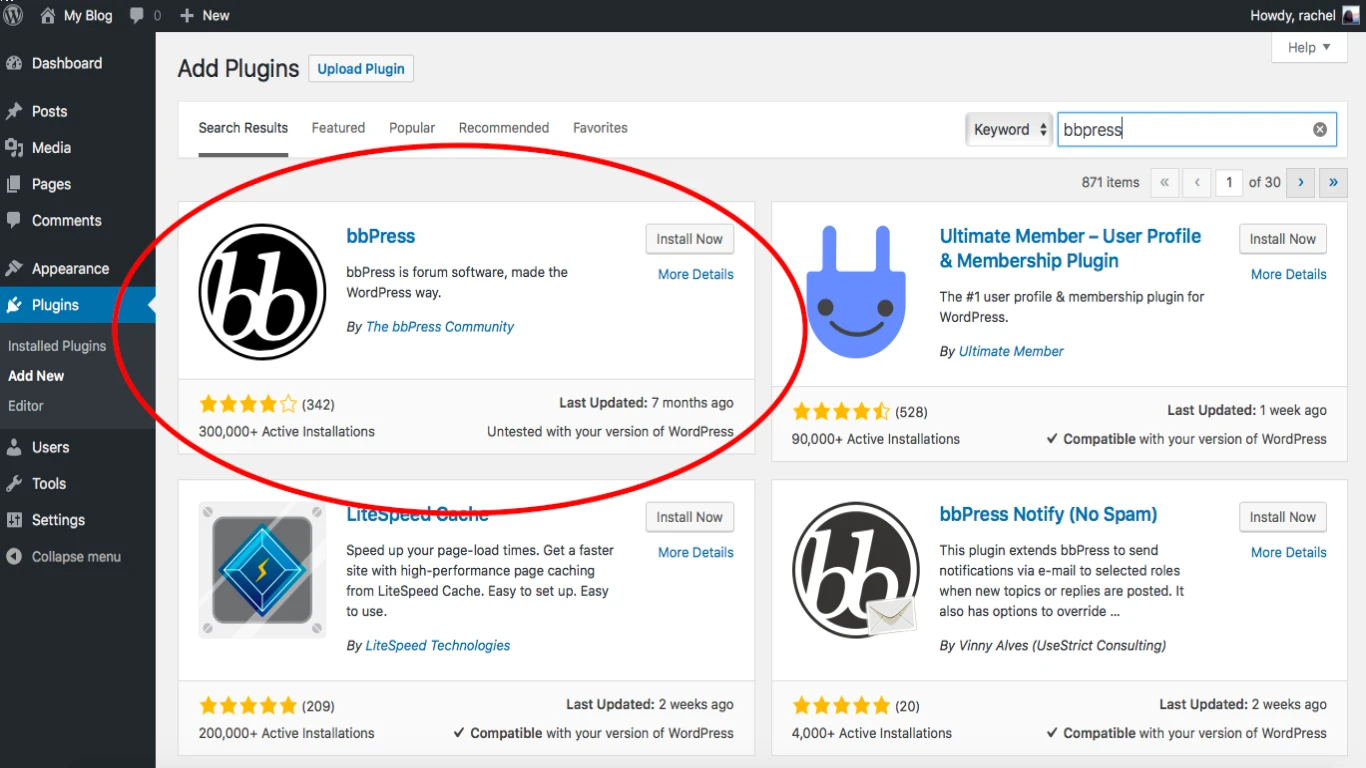Viewport: 1366px width, 768px height.
Task: Click the Collapse menu arrow icon
Action: click(x=14, y=556)
